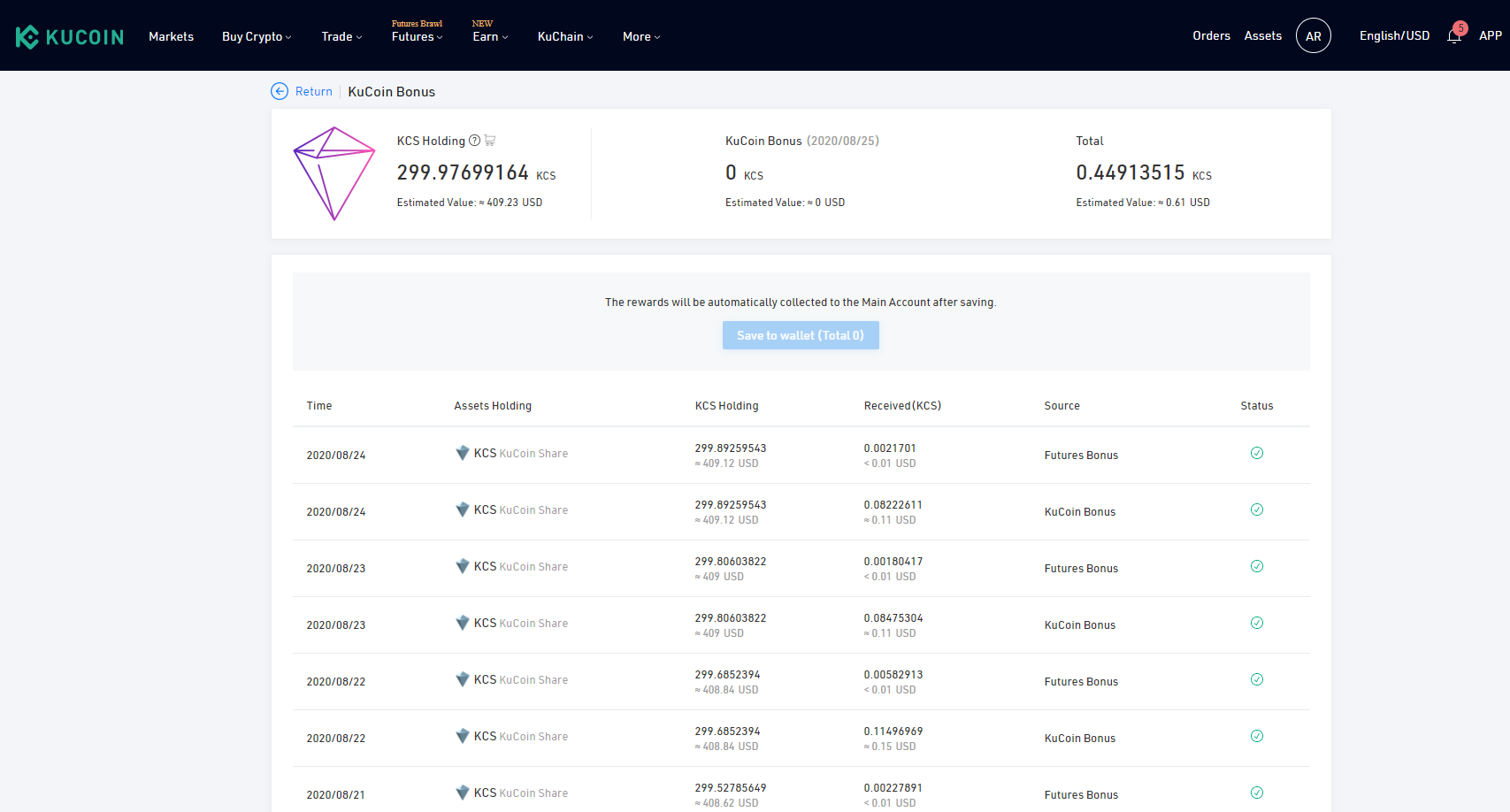Viewport: 1510px width, 812px height.
Task: Click KCS coin icon in 2020/08/21 row
Action: 462,793
